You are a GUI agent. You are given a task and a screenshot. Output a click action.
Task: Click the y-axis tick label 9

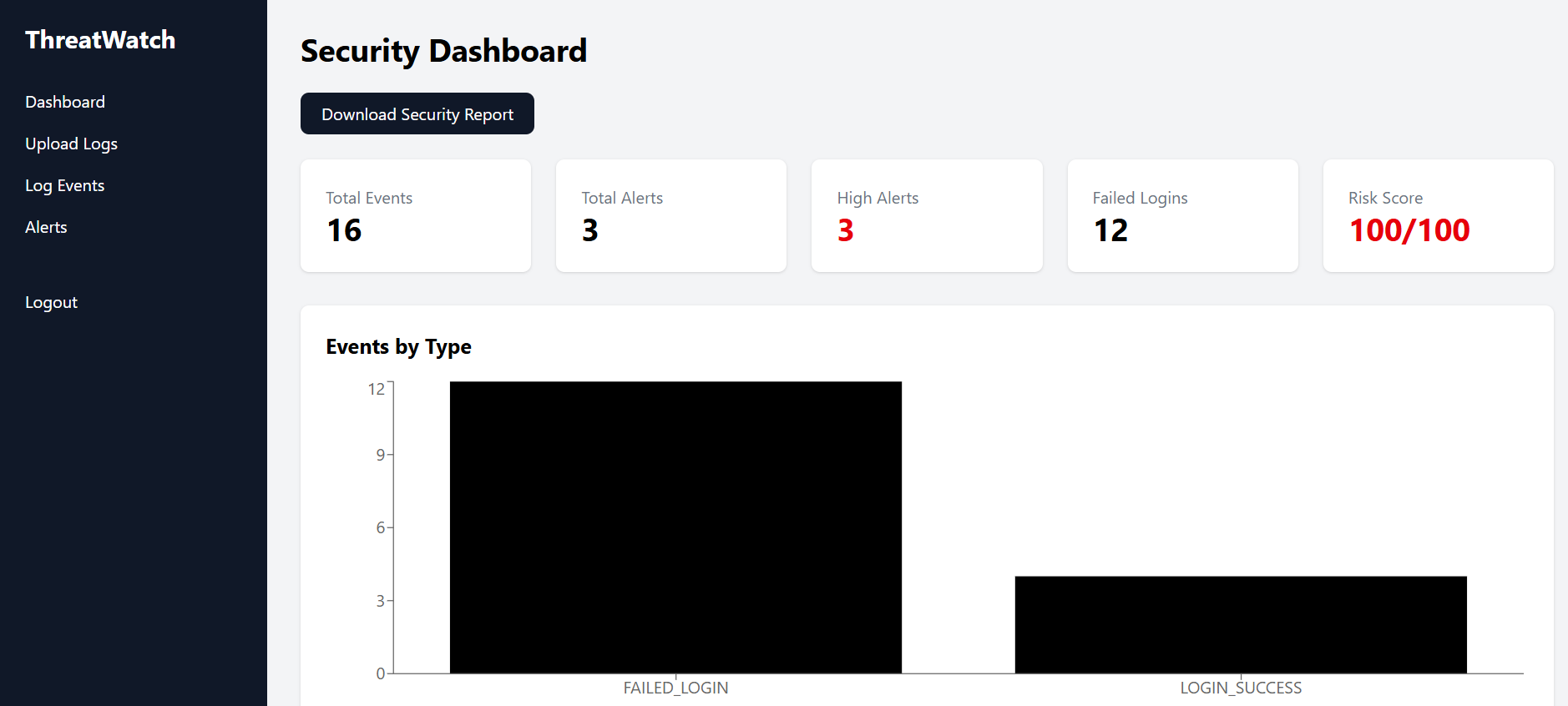(381, 455)
